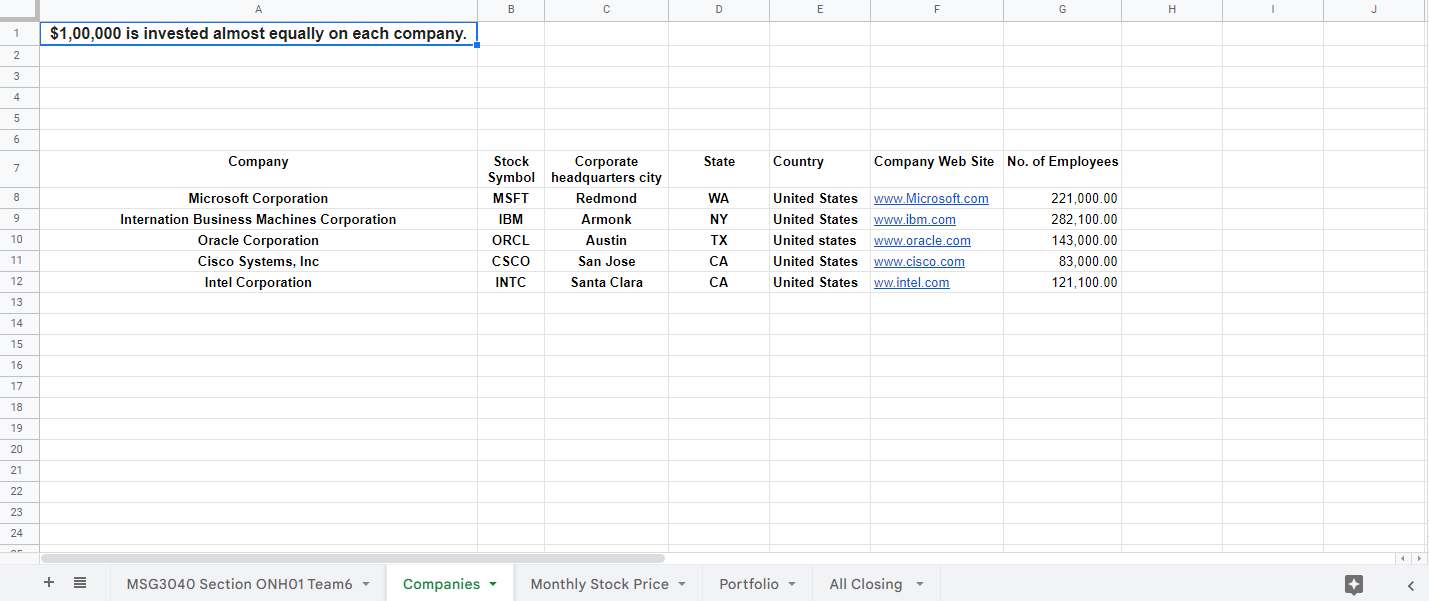
Task: Select 'Redmond' city cell
Action: click(606, 198)
